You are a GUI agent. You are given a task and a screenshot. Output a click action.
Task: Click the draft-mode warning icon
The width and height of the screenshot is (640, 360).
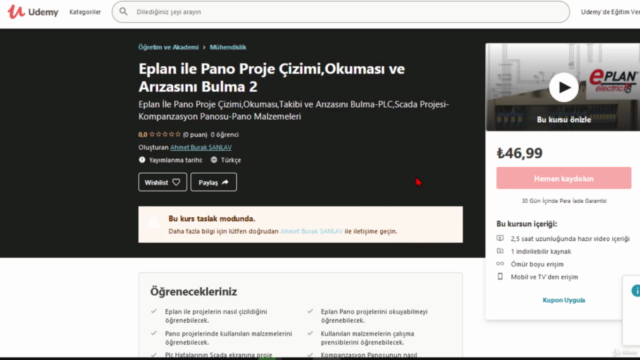click(153, 223)
